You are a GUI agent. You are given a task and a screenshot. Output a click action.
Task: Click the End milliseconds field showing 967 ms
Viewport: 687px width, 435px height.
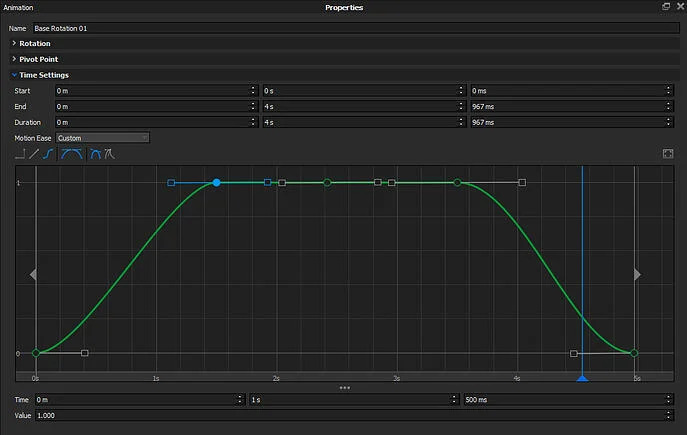[x=564, y=107]
